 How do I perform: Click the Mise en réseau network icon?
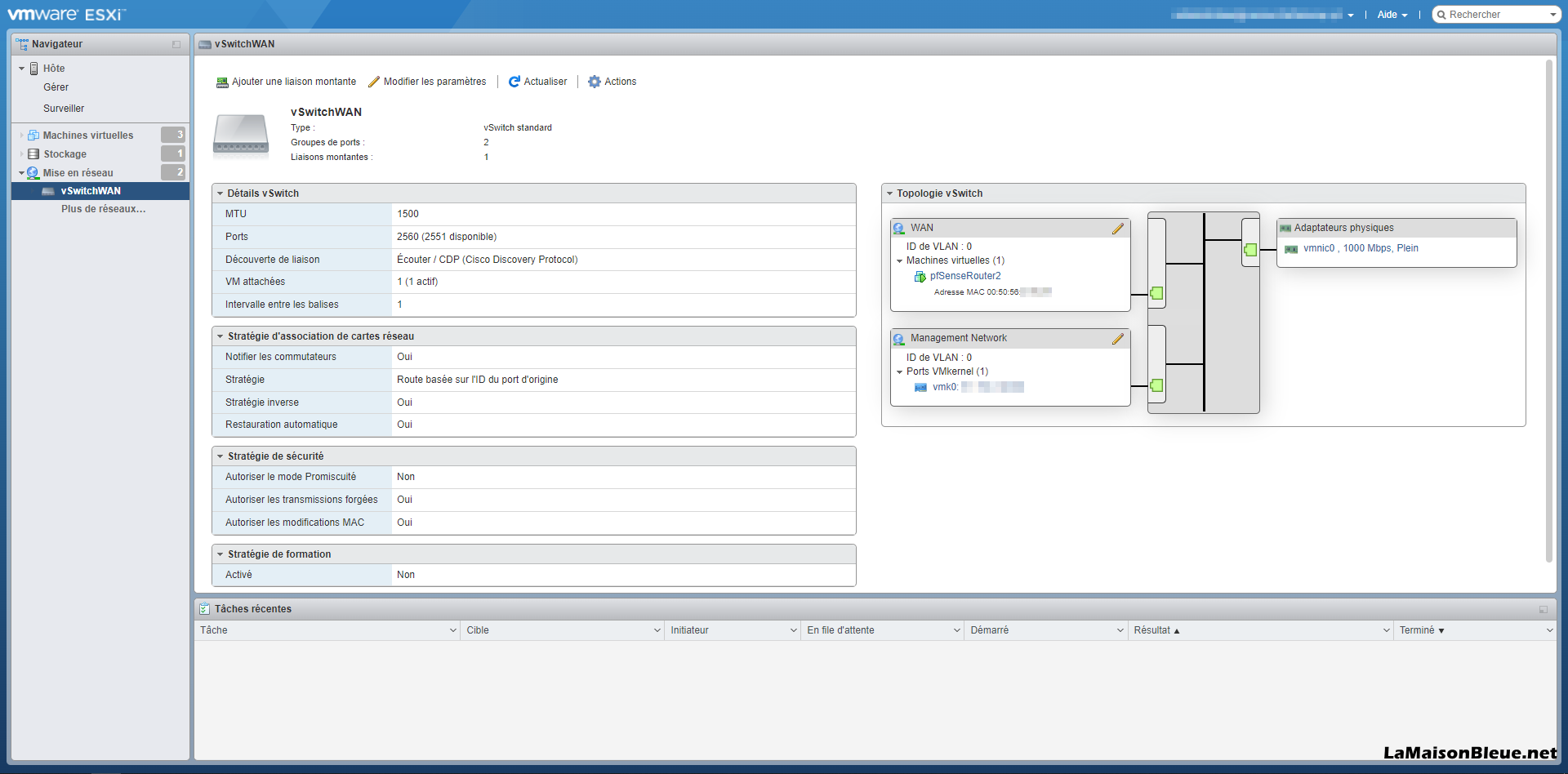[33, 173]
